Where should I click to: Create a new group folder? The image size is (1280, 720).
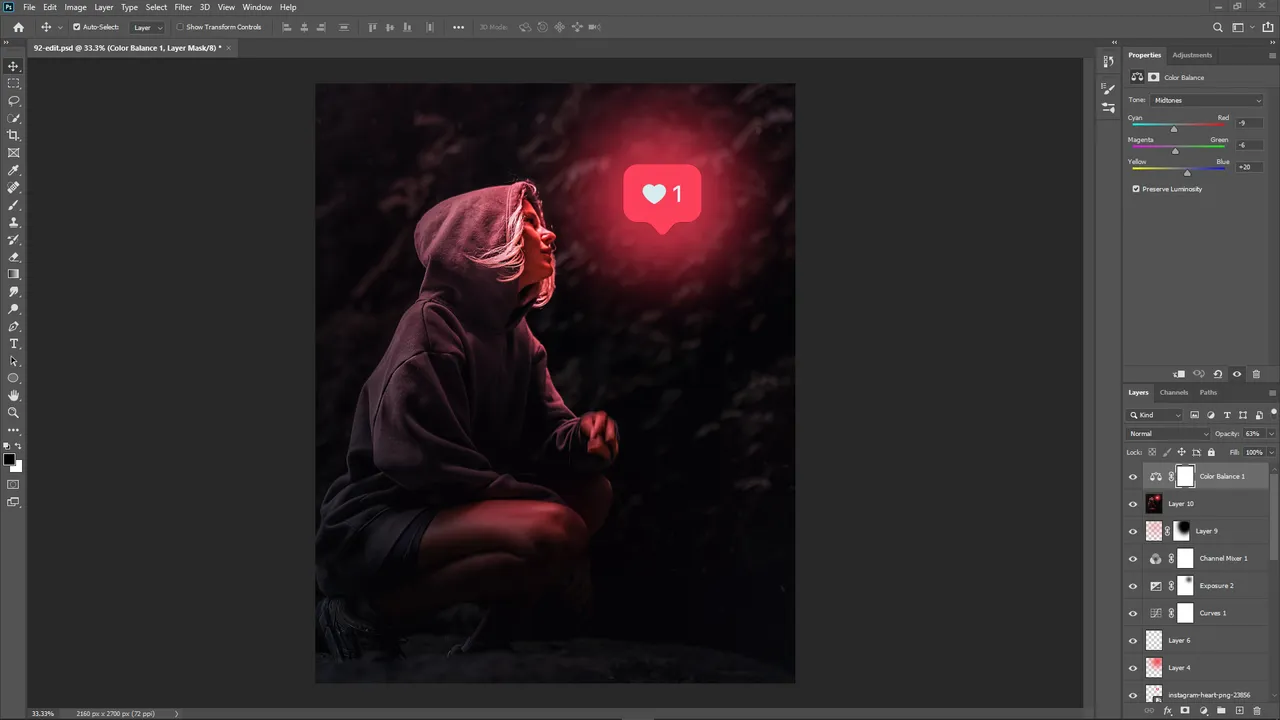coord(1221,711)
